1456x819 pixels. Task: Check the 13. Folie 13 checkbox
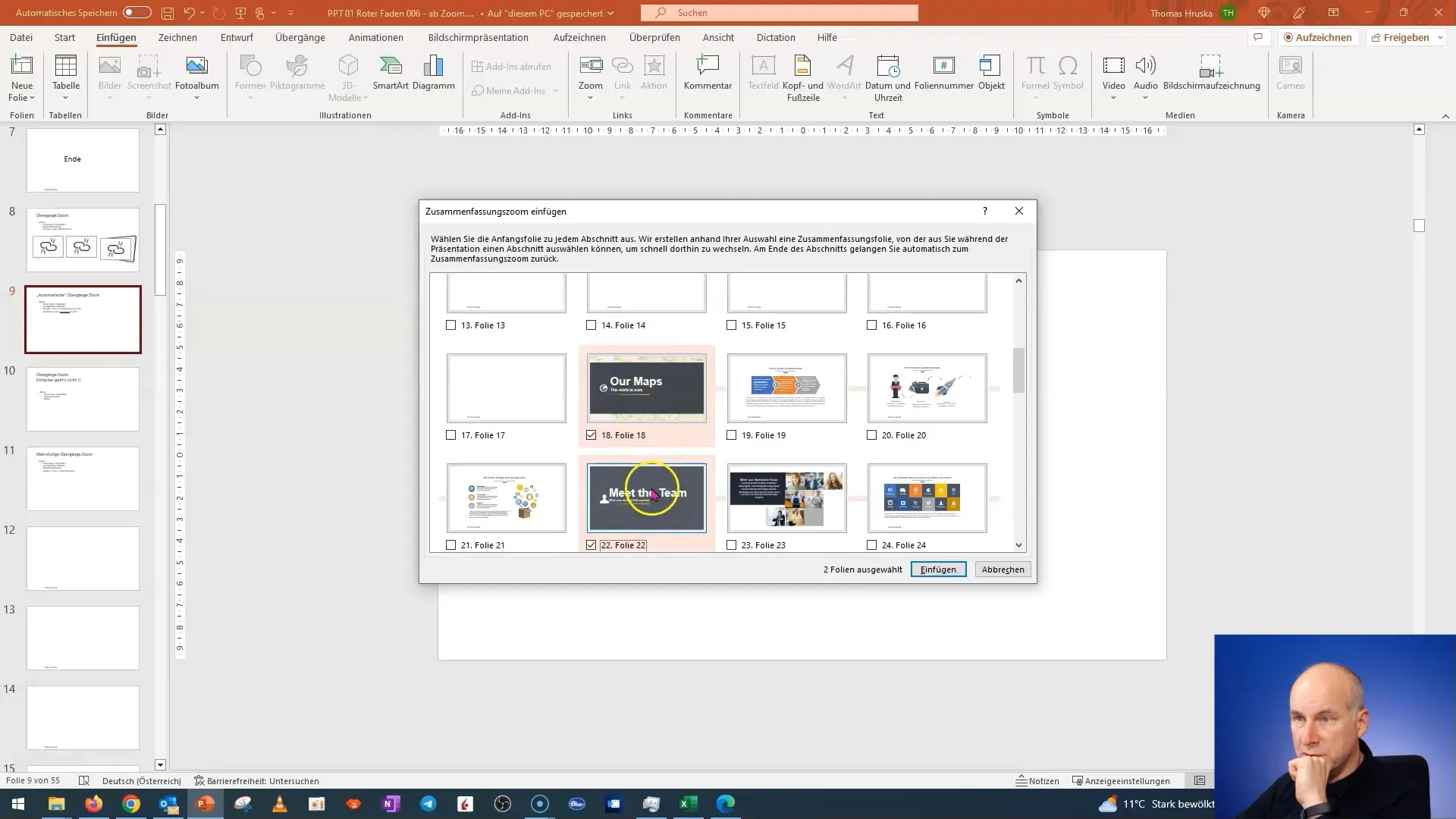pyautogui.click(x=451, y=325)
